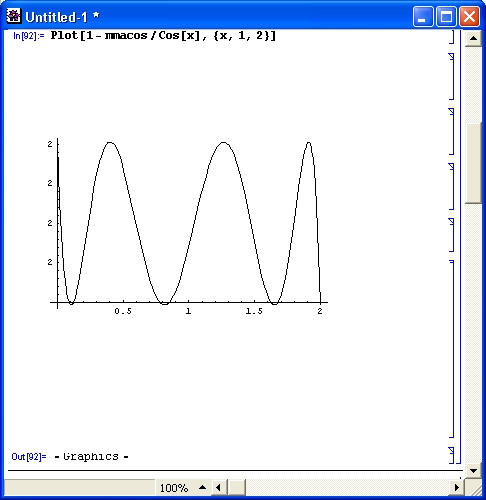Click the horizontal scrollbar left arrow
The height and width of the screenshot is (500, 486).
[219, 488]
